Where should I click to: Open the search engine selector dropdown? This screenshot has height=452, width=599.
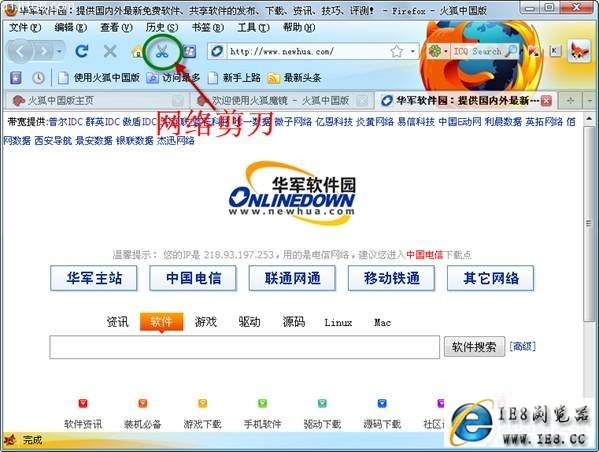[x=438, y=51]
